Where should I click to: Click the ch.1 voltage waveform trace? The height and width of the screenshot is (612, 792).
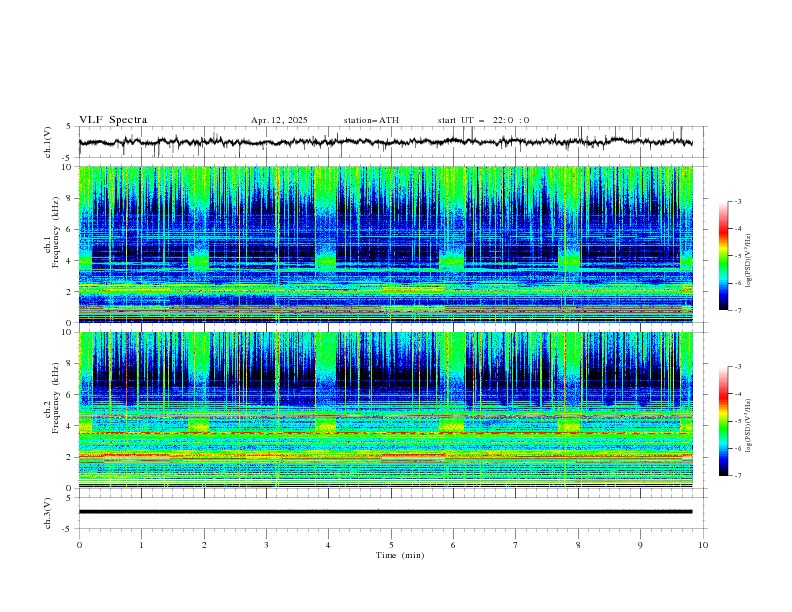pyautogui.click(x=386, y=142)
